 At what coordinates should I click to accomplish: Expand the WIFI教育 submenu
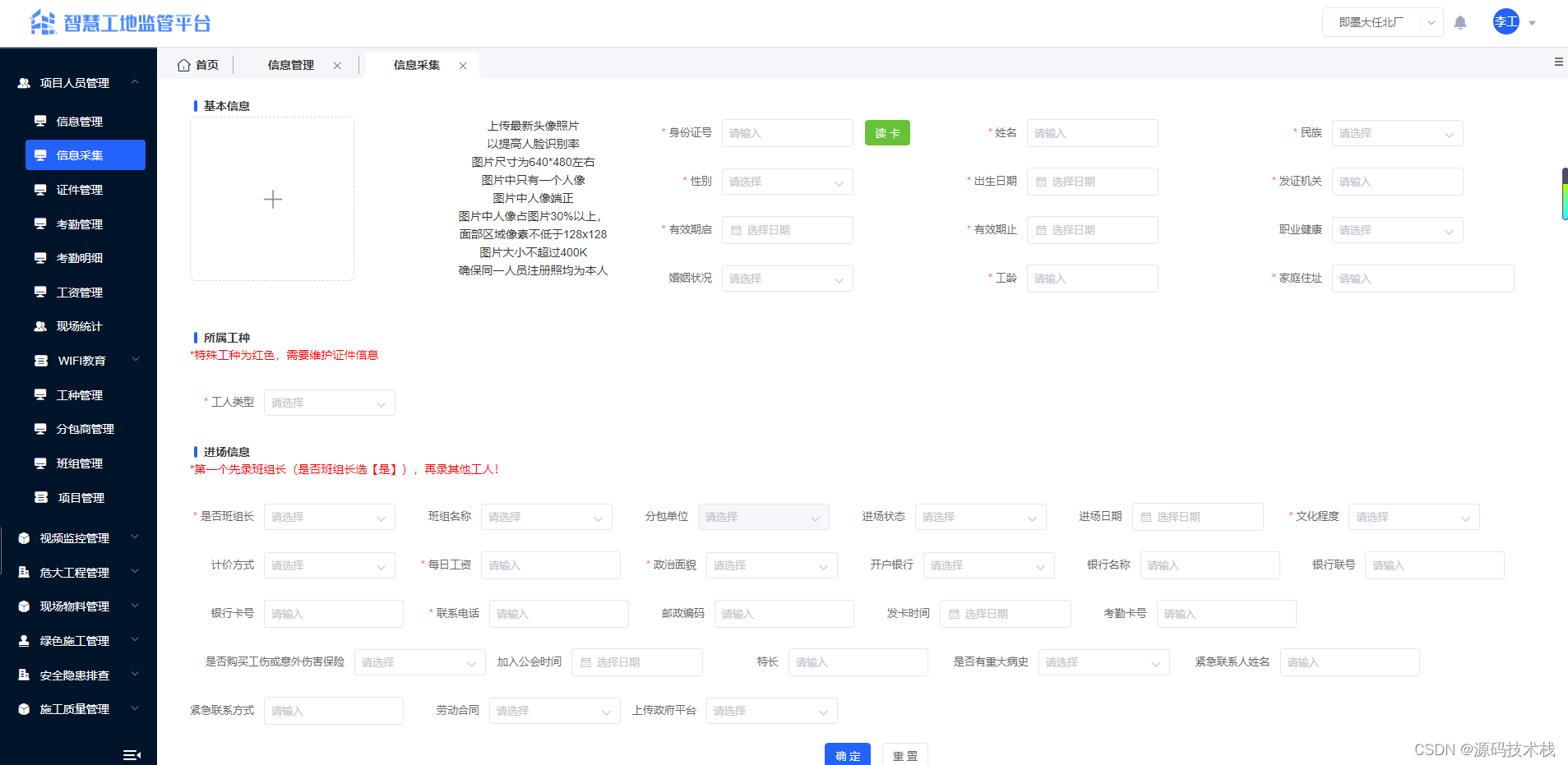86,361
